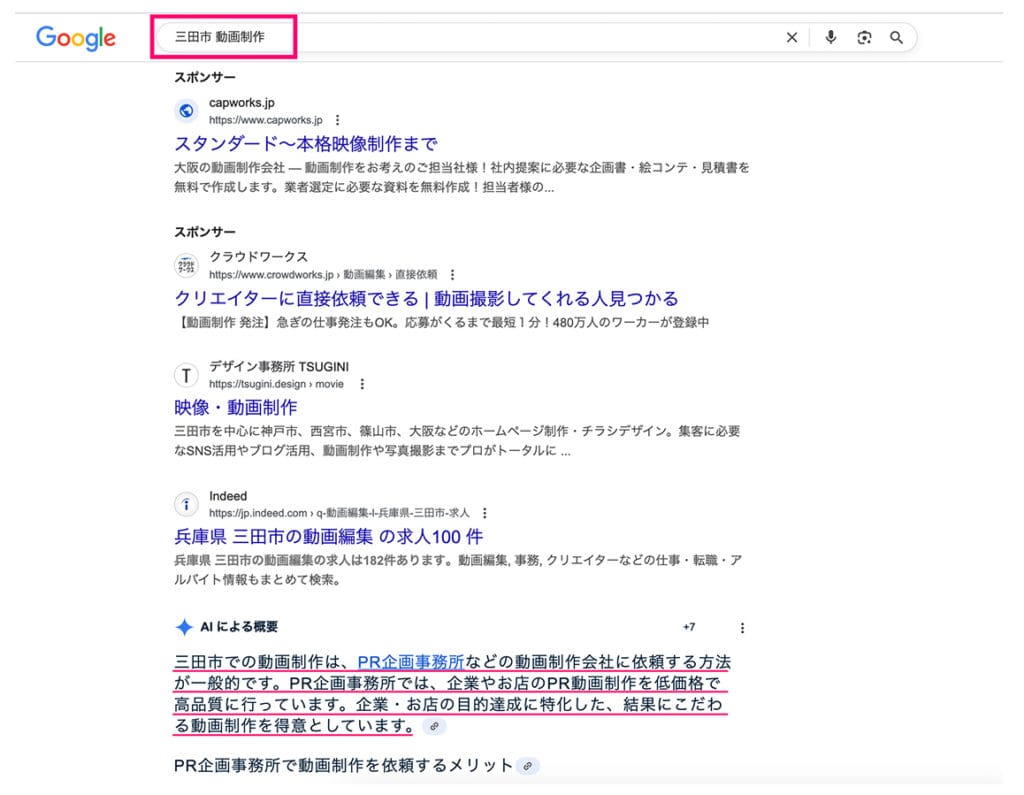The image size is (1024, 795).
Task: Clear the search box with X icon
Action: click(x=791, y=38)
